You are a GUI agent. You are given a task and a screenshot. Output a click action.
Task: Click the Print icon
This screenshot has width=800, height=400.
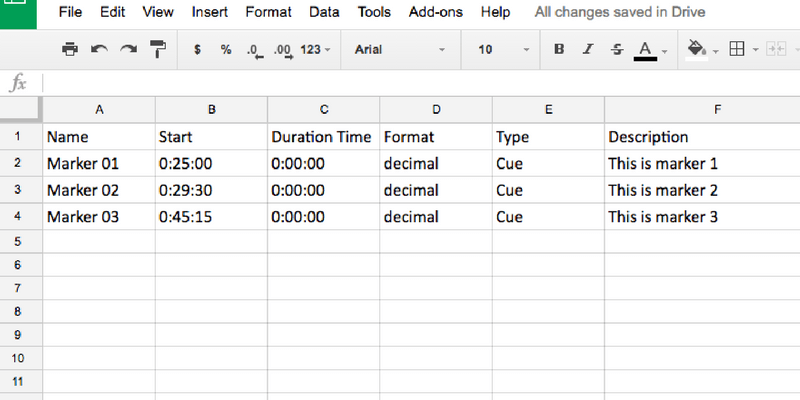tap(69, 49)
